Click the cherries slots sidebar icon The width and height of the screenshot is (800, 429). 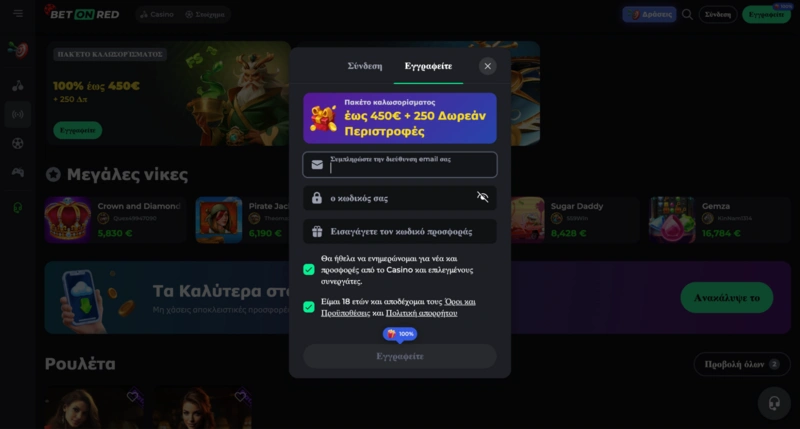(x=18, y=85)
